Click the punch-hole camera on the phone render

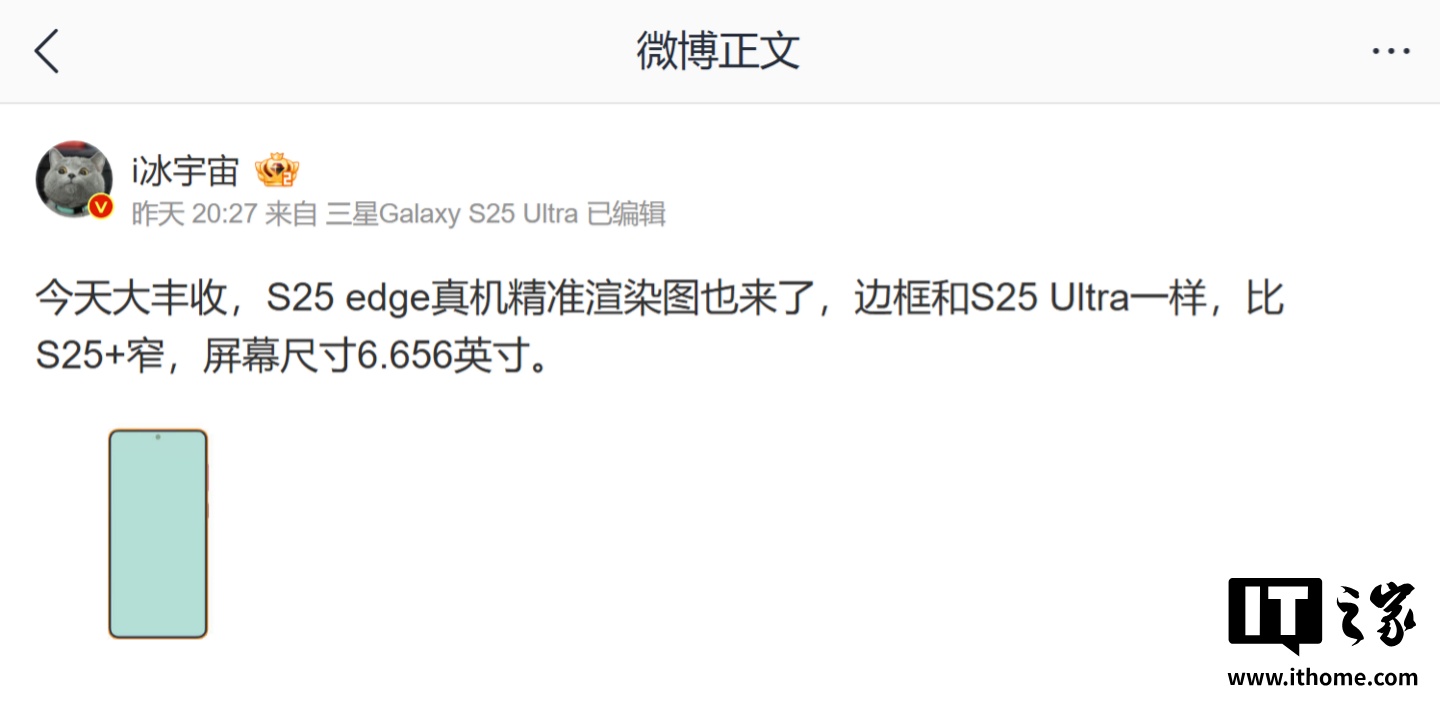158,437
